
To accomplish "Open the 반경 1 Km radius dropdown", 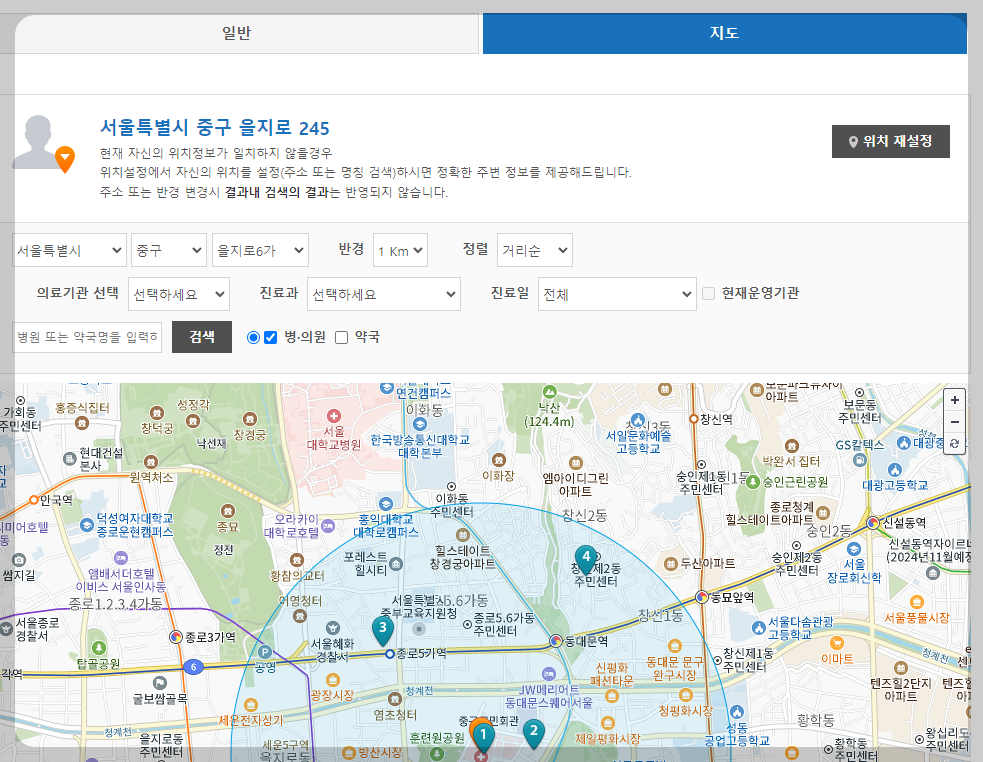I will 400,250.
